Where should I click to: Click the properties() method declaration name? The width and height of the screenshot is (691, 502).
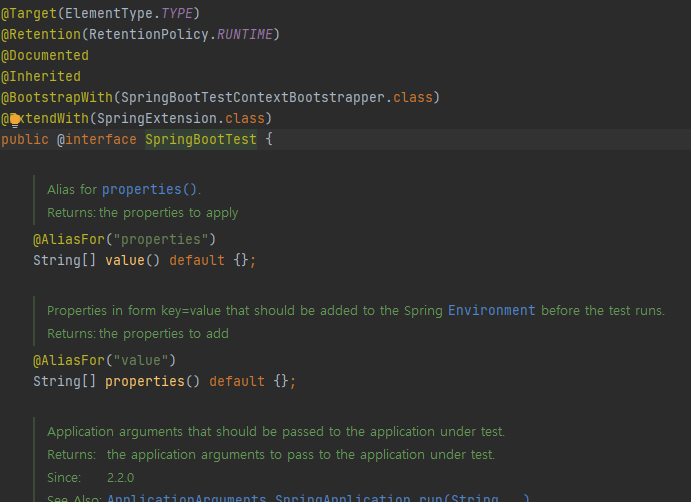click(x=145, y=381)
